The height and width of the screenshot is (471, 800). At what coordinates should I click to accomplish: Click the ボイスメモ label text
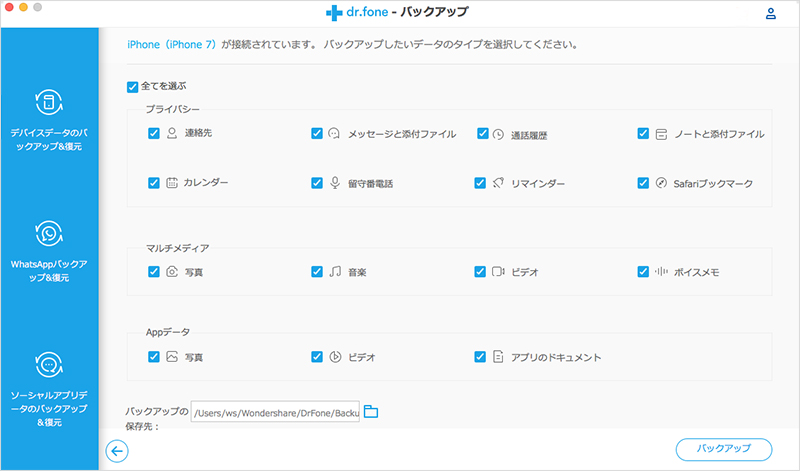tap(696, 272)
